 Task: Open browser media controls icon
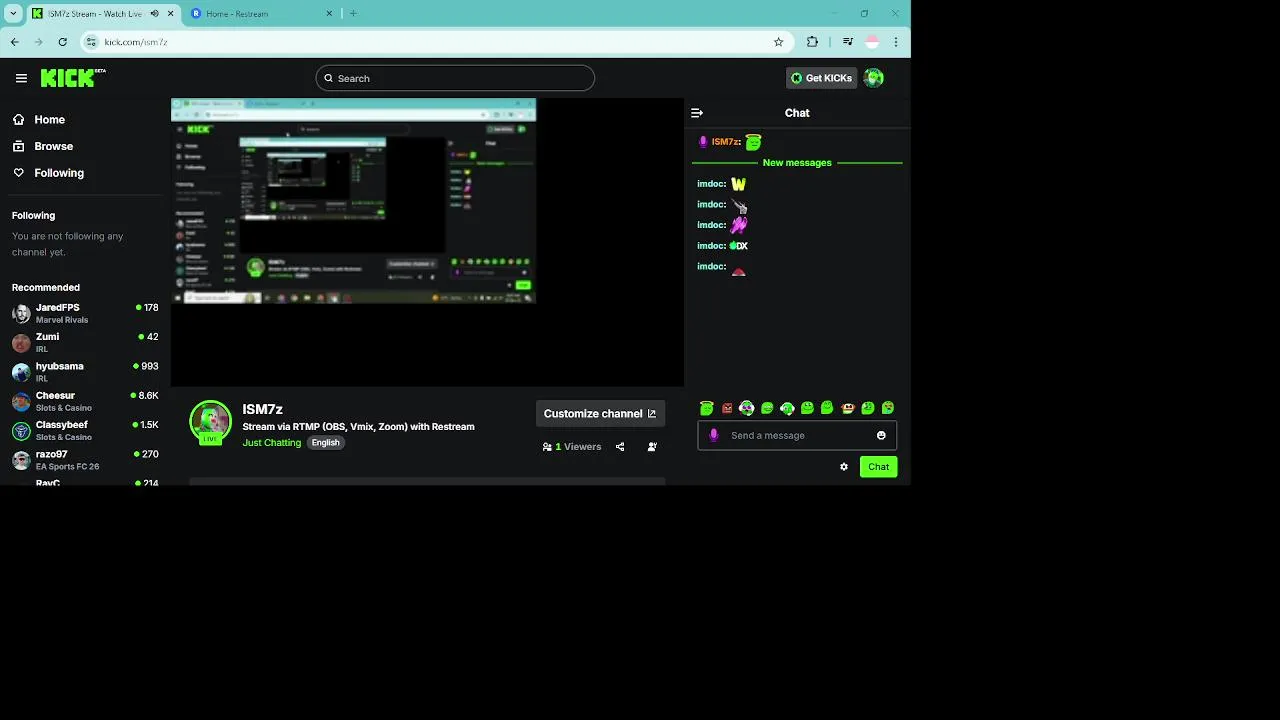[848, 42]
